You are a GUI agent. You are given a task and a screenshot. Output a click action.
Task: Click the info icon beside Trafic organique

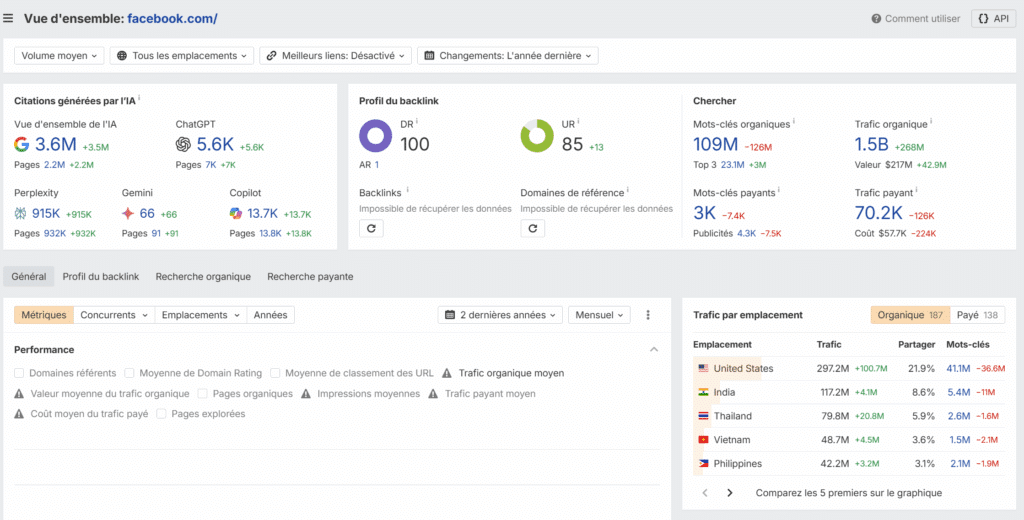[931, 122]
